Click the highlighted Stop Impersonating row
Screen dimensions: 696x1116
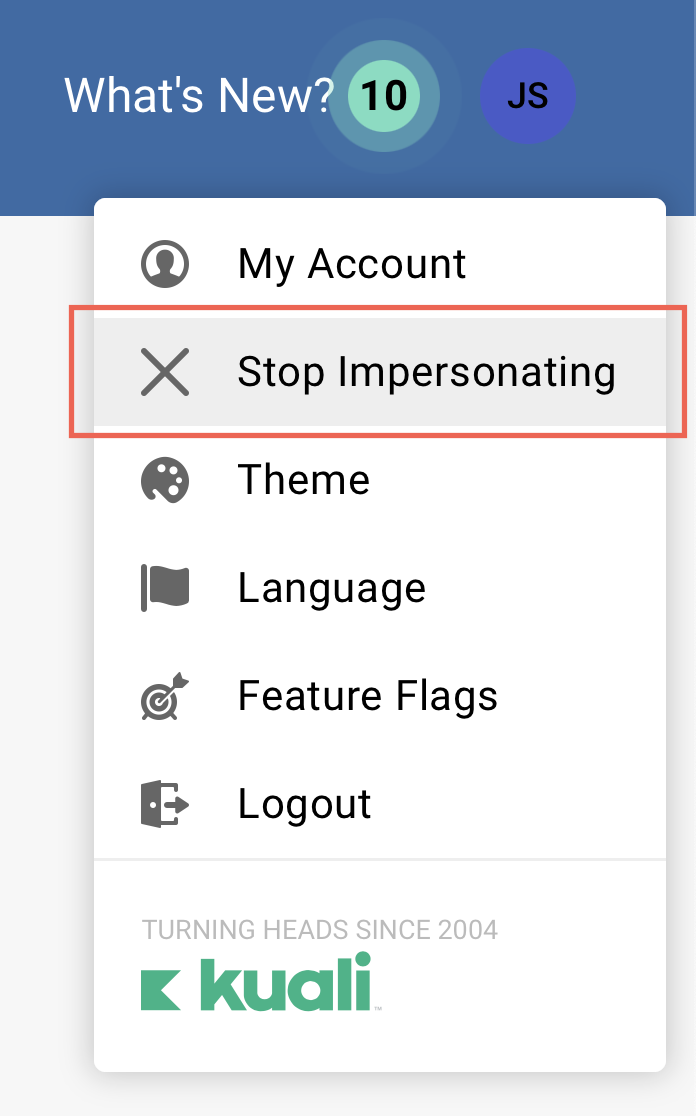(380, 371)
